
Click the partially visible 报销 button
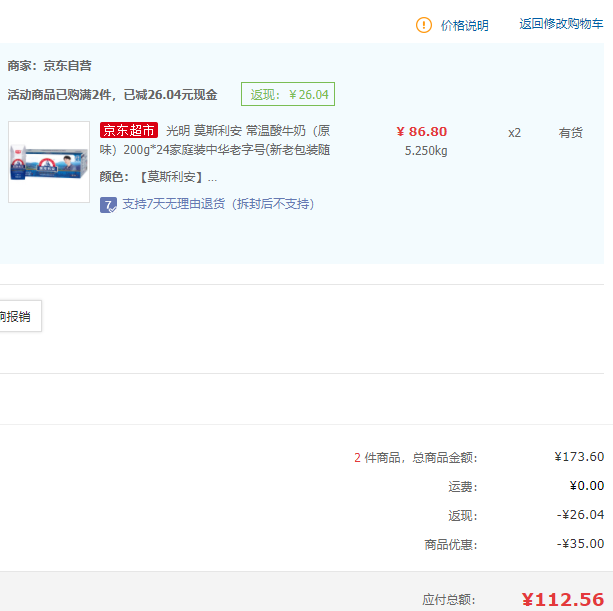tap(16, 317)
